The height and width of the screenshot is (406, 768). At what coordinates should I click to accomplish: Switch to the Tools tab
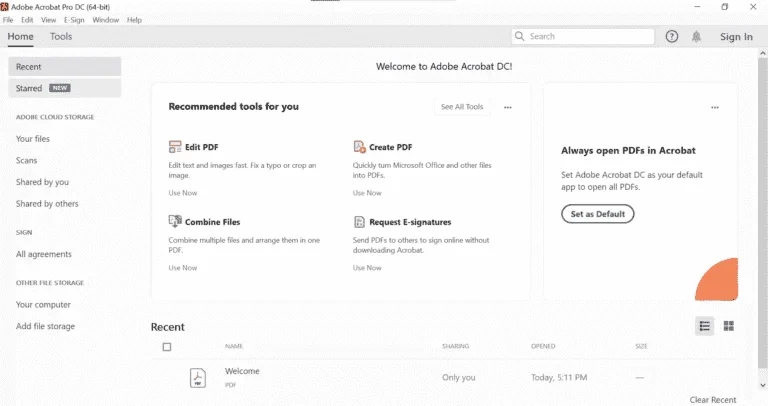point(61,36)
